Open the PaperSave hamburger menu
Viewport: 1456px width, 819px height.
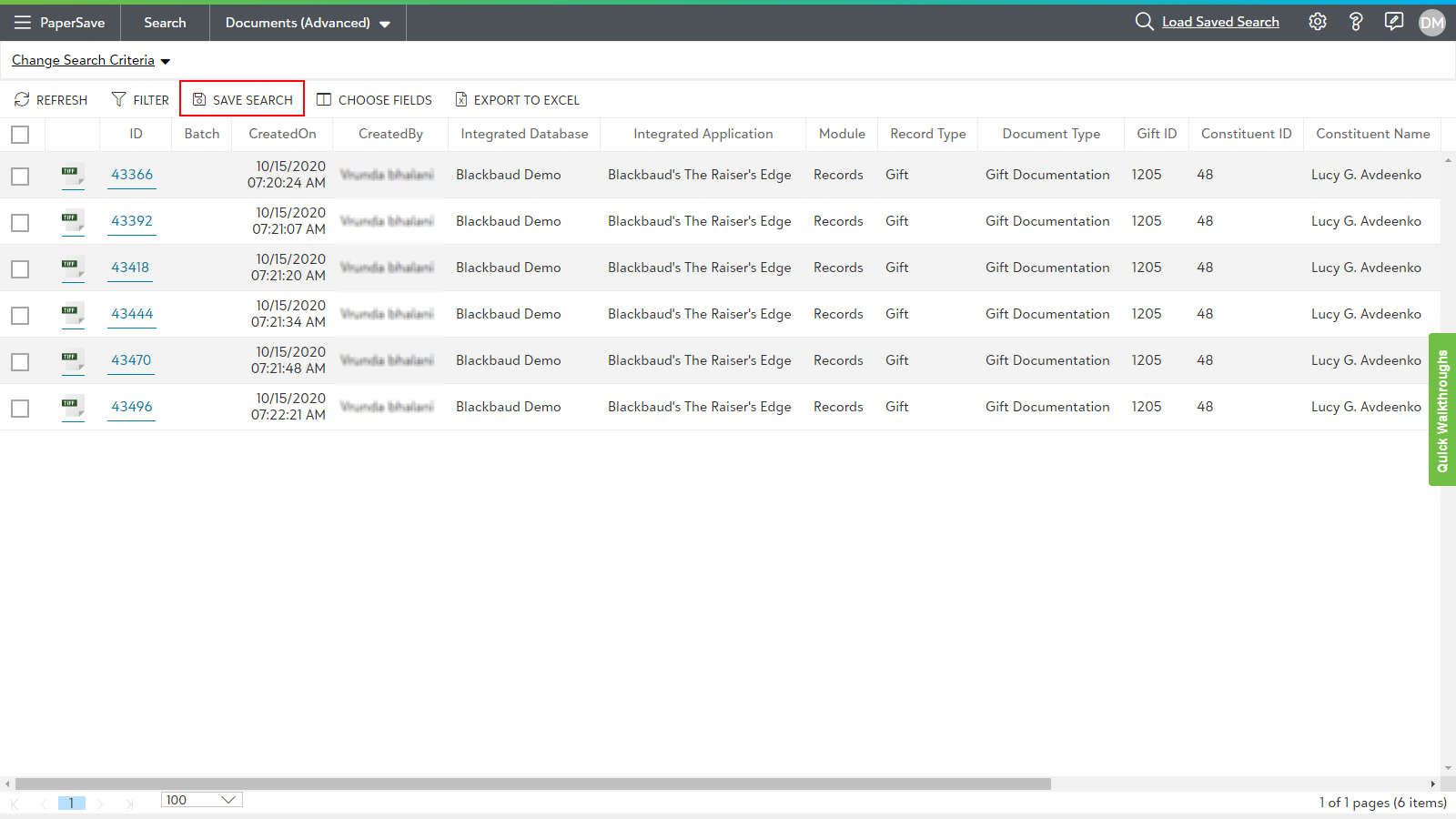coord(23,23)
